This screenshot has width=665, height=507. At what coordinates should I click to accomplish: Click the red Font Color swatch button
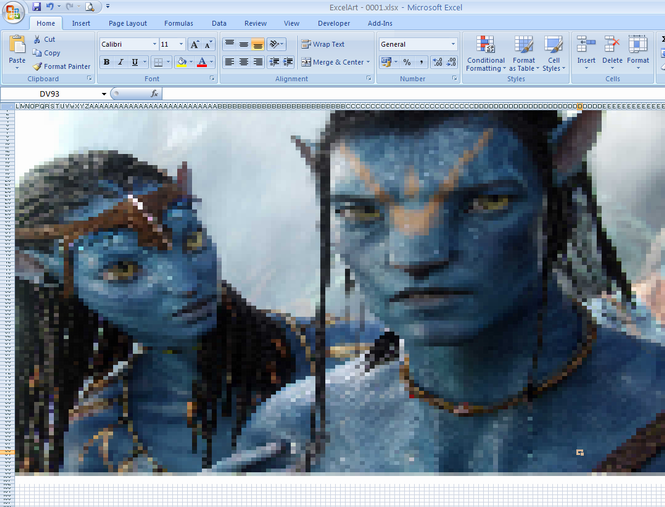click(202, 62)
